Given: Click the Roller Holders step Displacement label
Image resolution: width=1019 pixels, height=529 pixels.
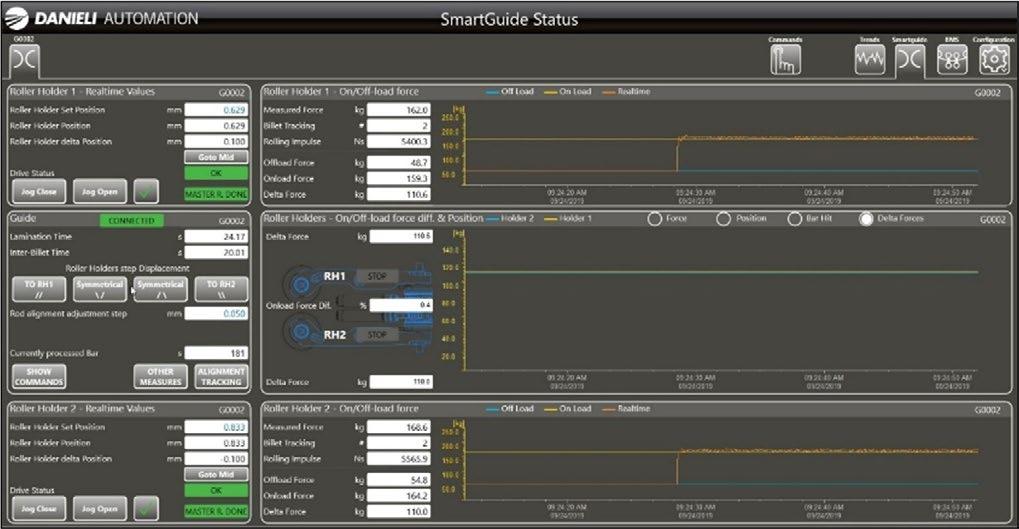Looking at the screenshot, I should 127,268.
